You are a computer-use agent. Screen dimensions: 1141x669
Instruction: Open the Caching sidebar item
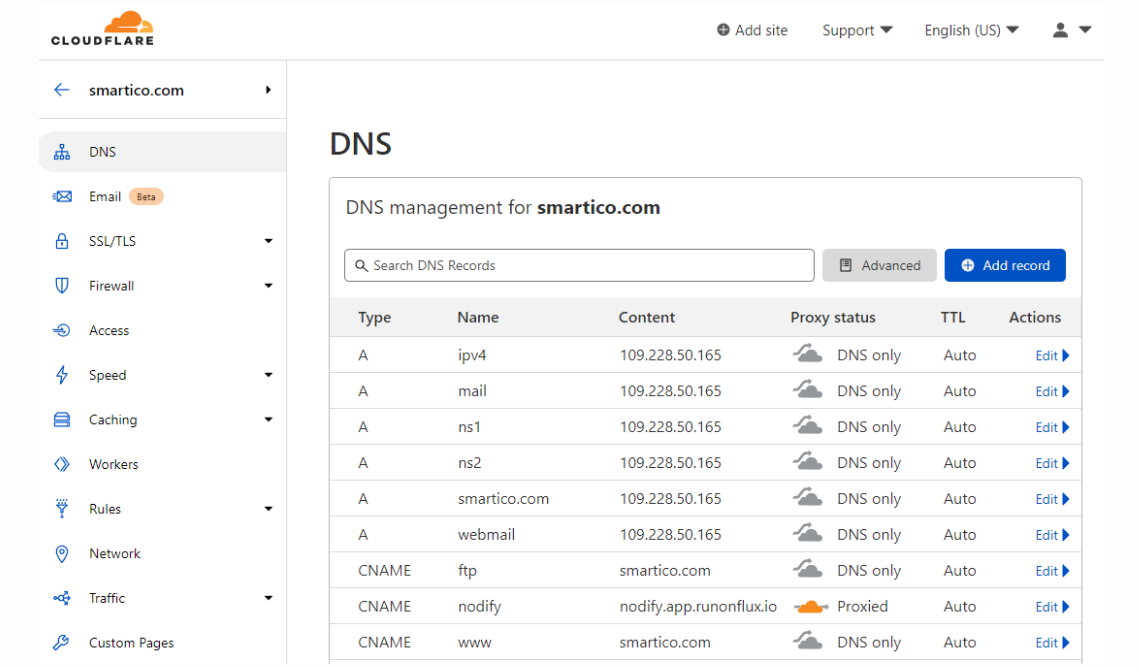113,420
